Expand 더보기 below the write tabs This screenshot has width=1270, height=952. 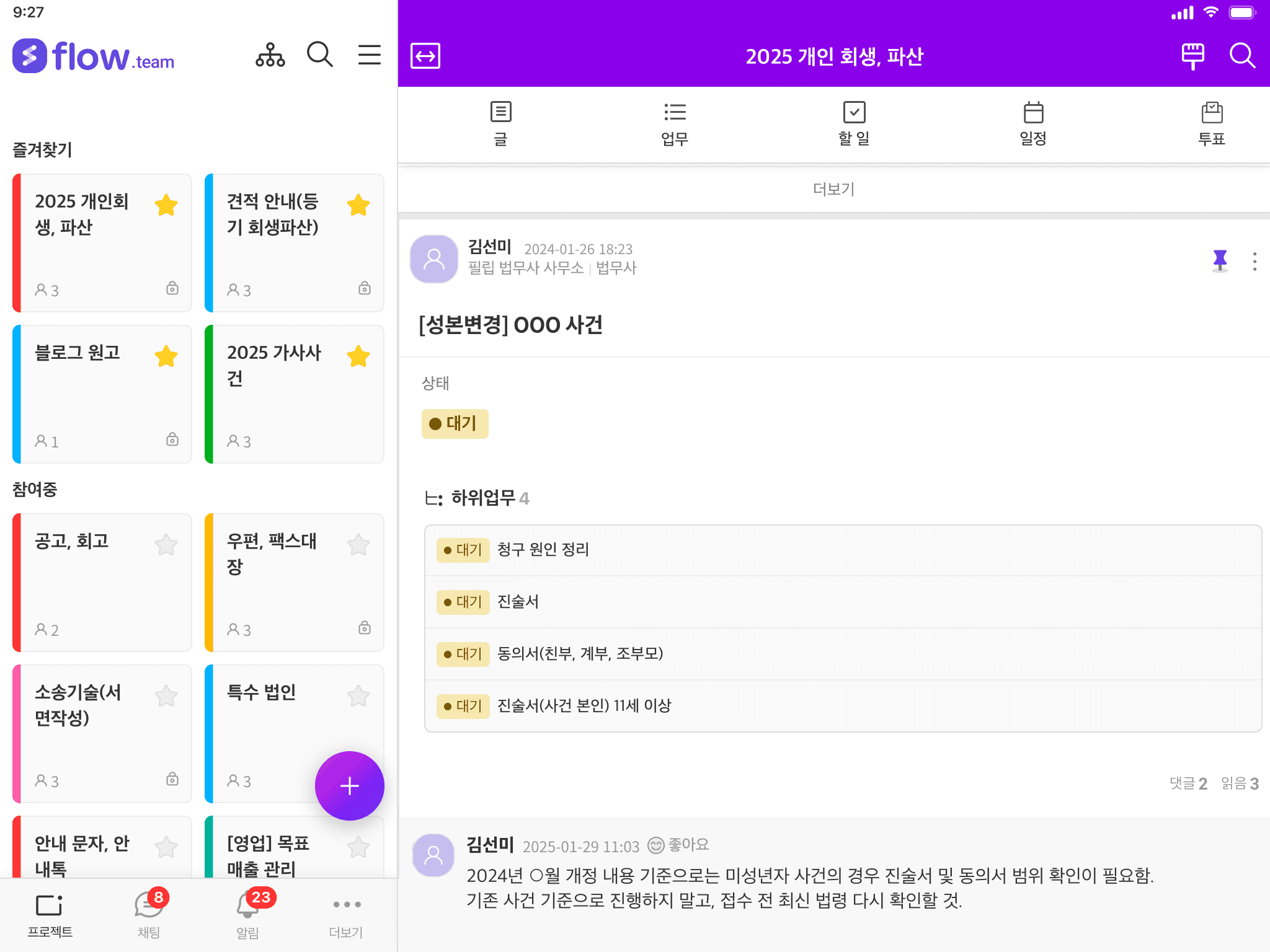click(833, 189)
